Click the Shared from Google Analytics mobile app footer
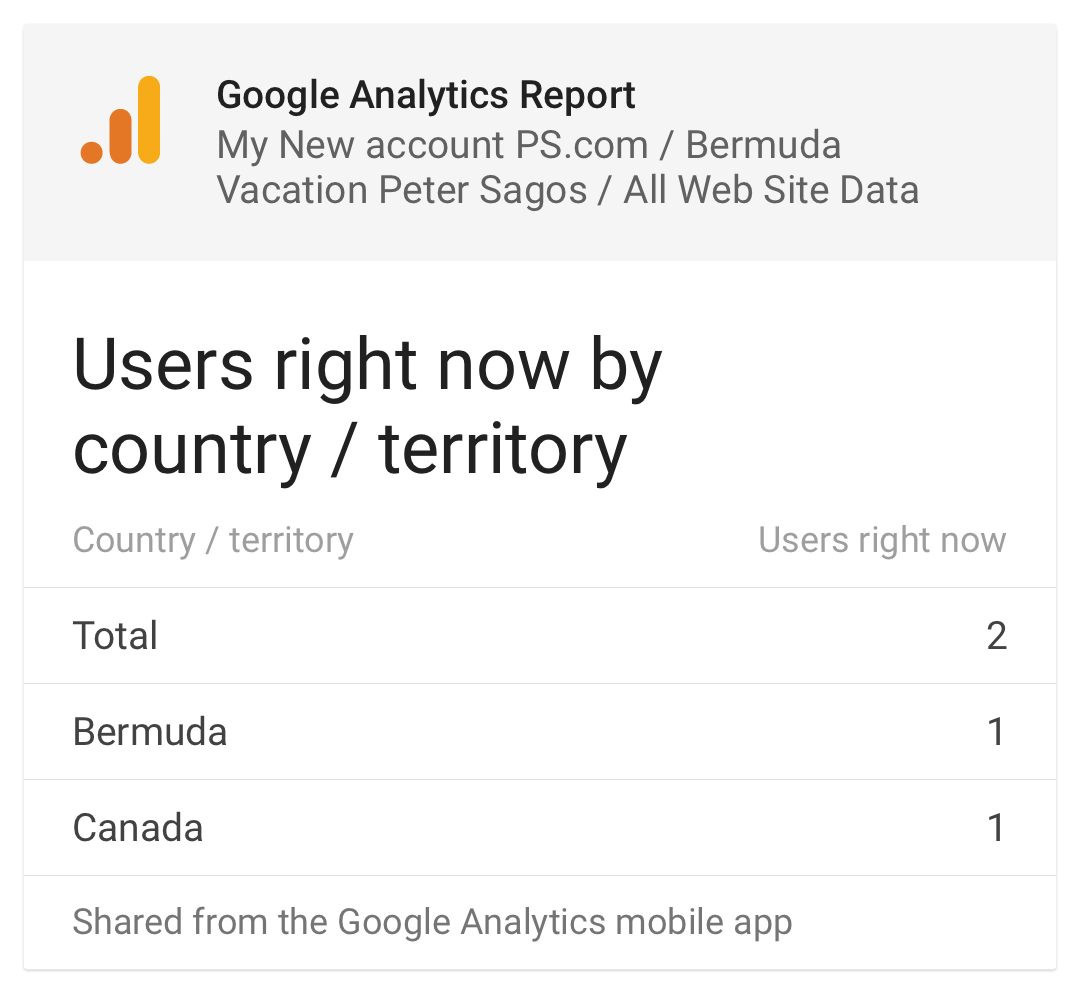This screenshot has height=993, width=1080. click(433, 922)
